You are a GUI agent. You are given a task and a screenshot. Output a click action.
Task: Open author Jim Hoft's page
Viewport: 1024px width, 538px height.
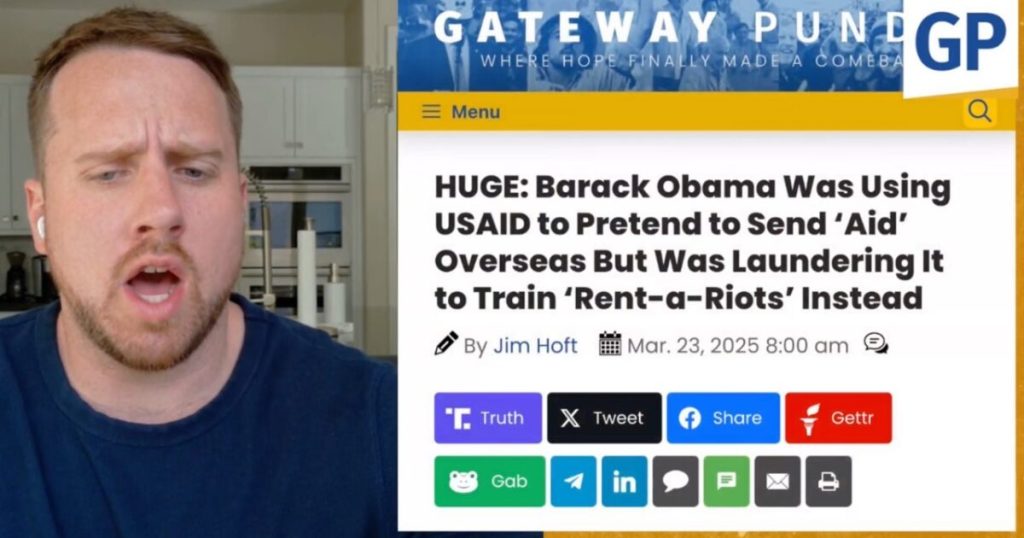[x=535, y=345]
